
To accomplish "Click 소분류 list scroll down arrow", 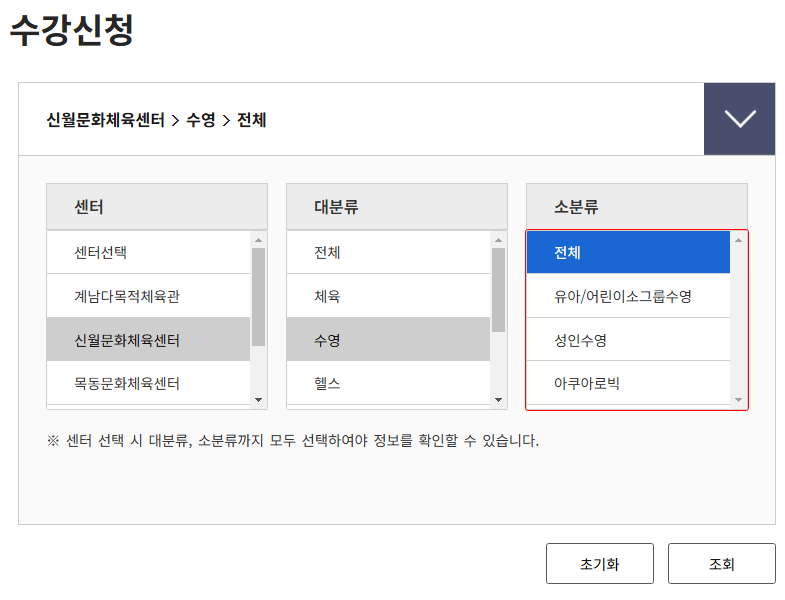I will pyautogui.click(x=738, y=400).
